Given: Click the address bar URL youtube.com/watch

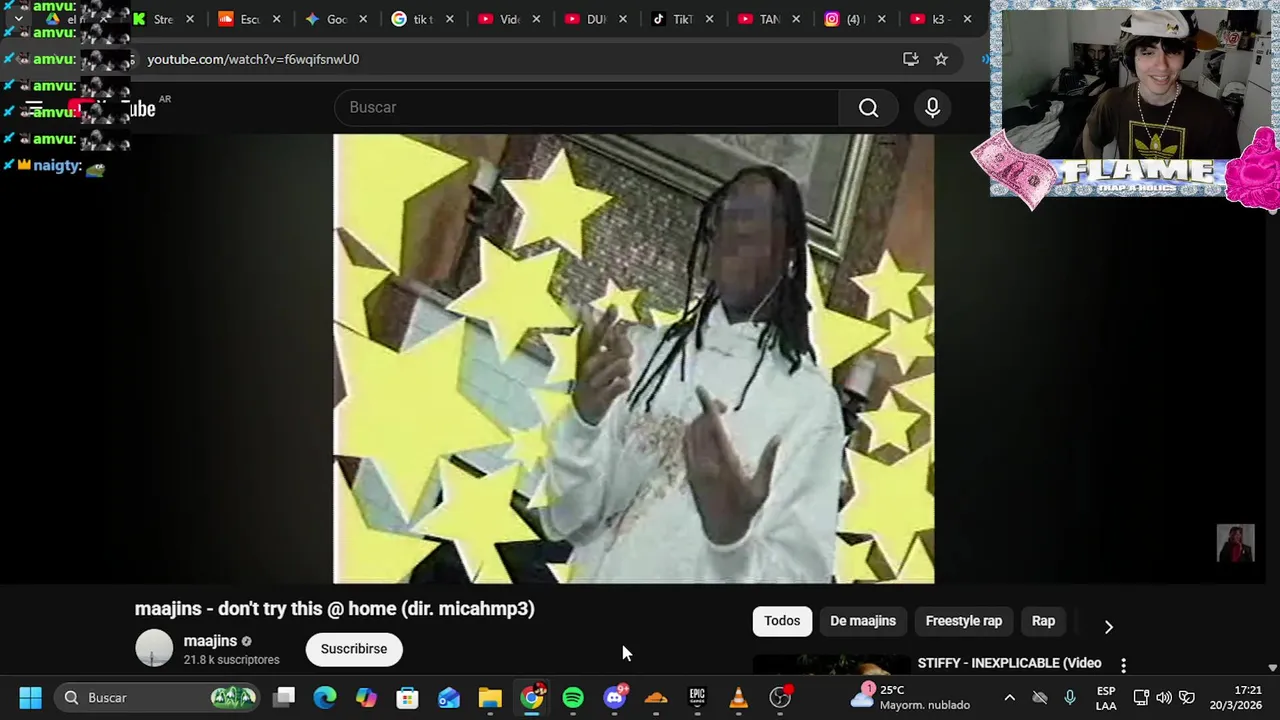Looking at the screenshot, I should tap(253, 59).
